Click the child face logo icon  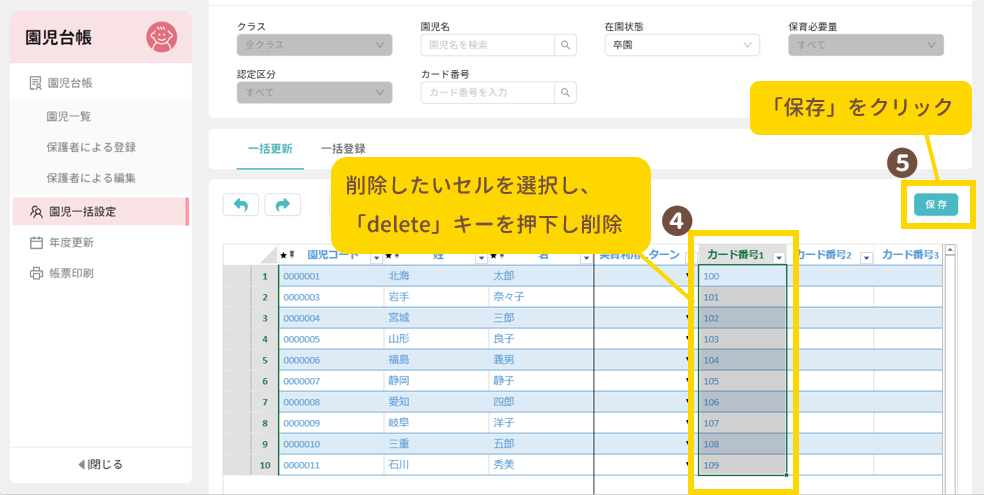(x=161, y=37)
